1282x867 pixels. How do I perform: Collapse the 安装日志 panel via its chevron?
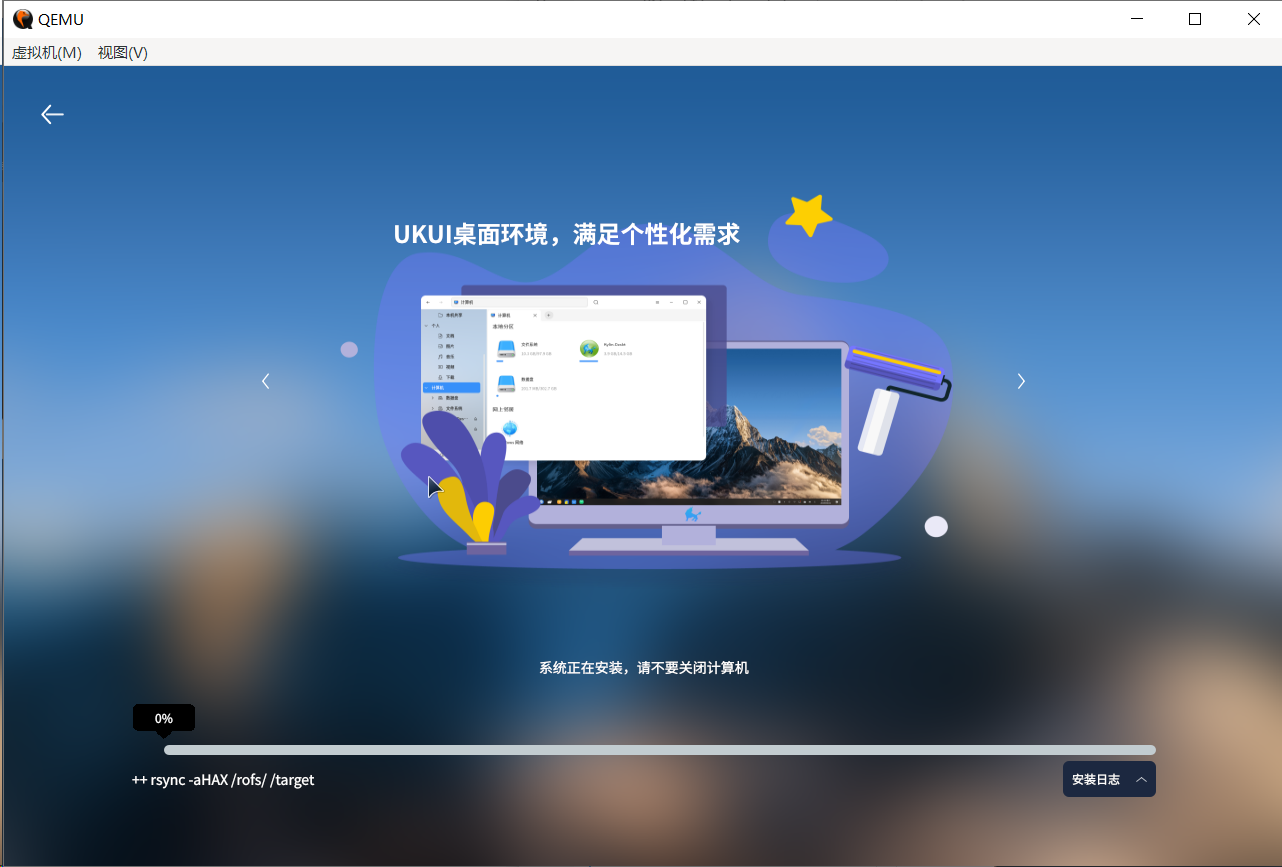coord(1141,779)
